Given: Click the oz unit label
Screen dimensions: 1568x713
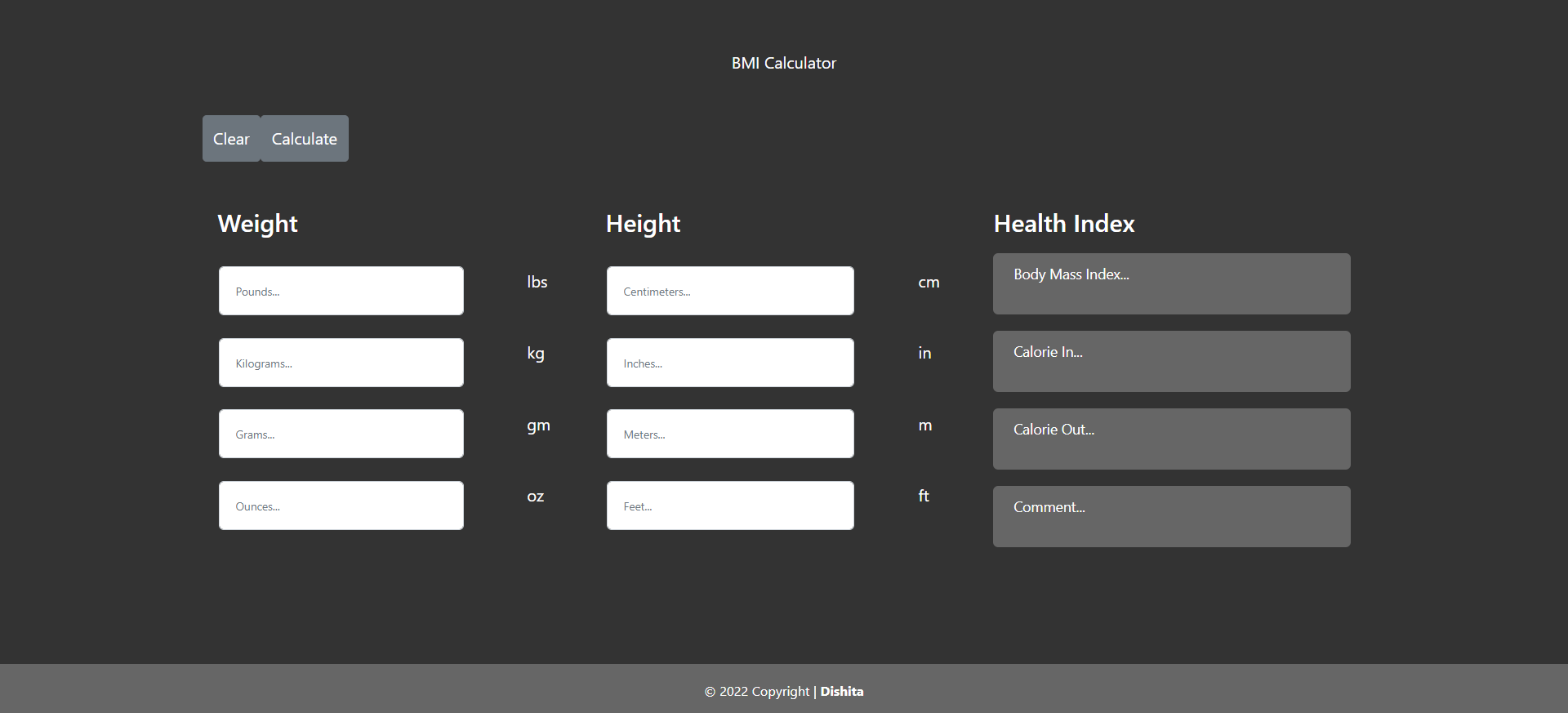Looking at the screenshot, I should coord(536,496).
